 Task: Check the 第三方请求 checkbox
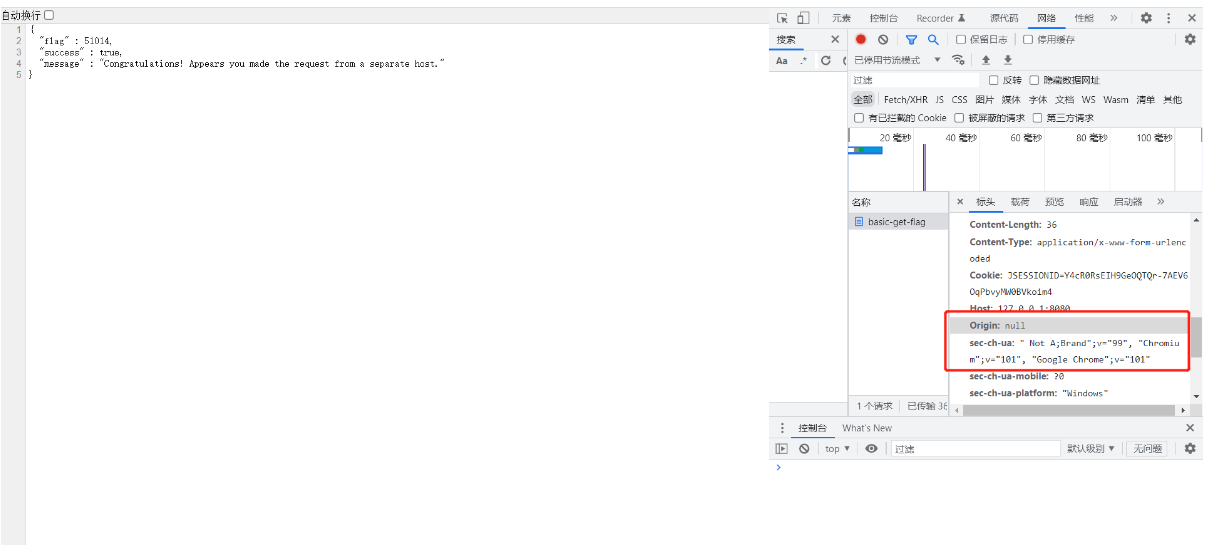(1037, 118)
